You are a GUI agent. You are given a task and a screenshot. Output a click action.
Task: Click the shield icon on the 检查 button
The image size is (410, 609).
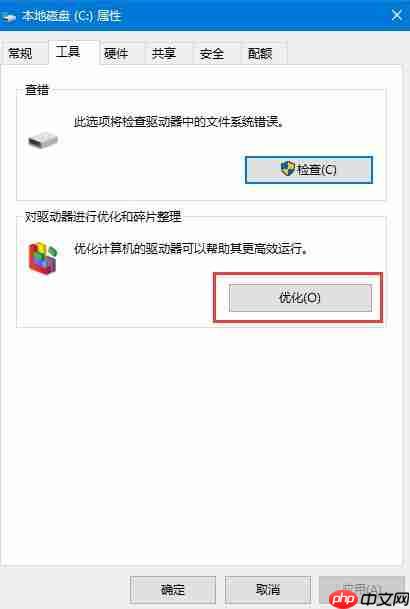[288, 169]
